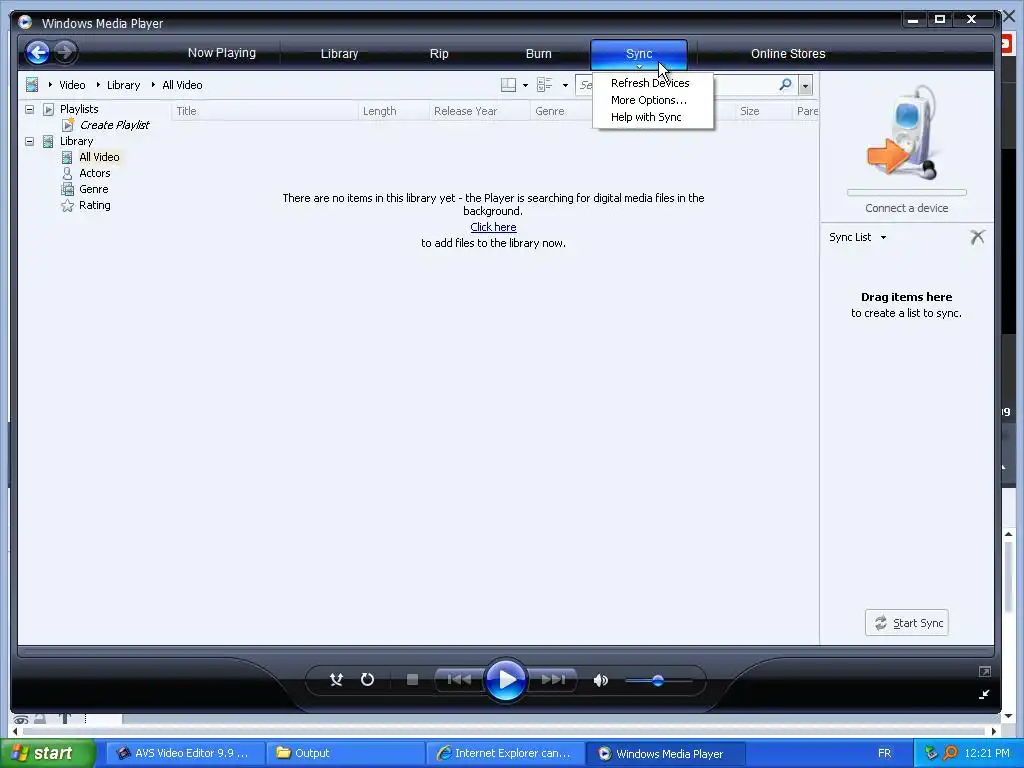The width and height of the screenshot is (1024, 768).
Task: Open the view options icon
Action: 545,84
